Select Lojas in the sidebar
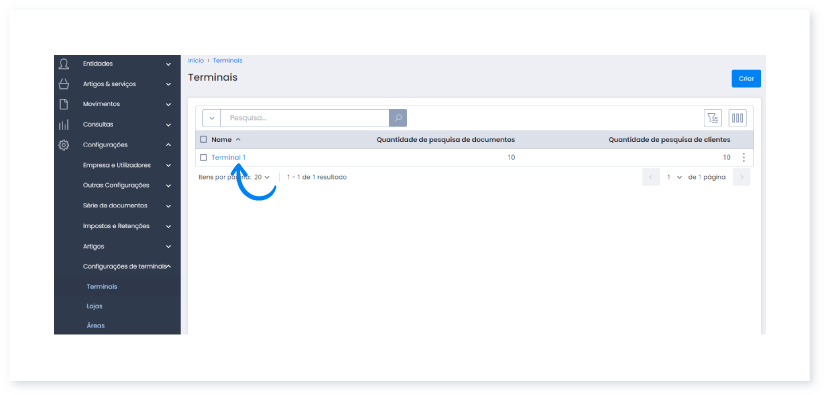This screenshot has height=395, width=824. coord(95,306)
